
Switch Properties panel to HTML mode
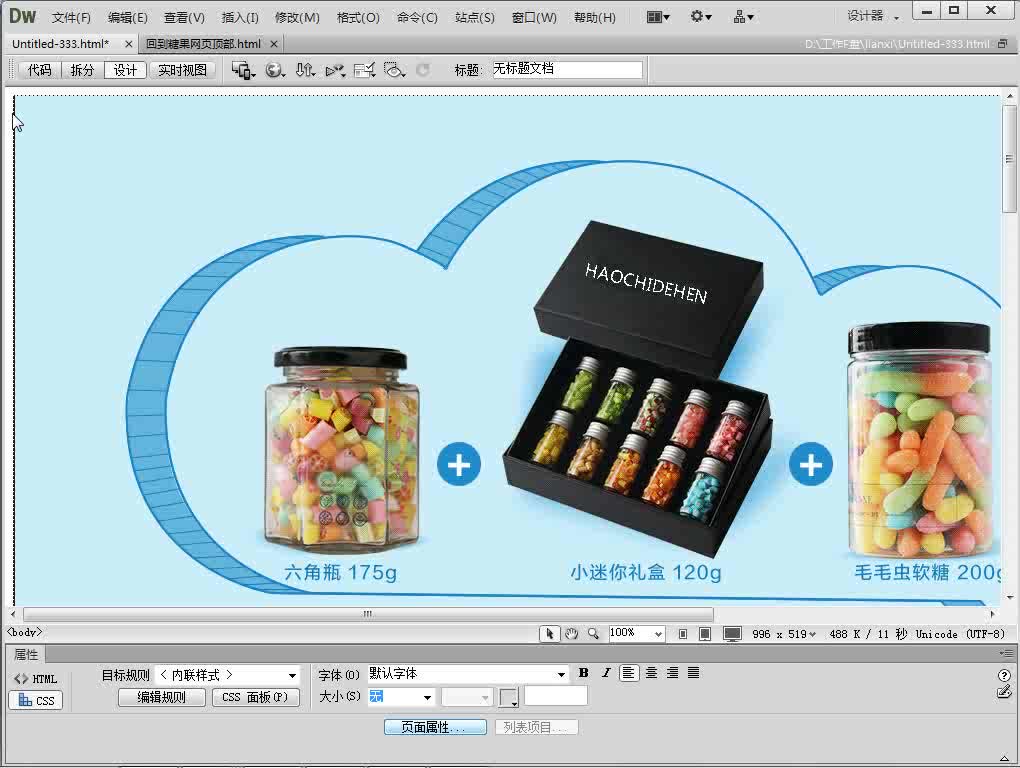point(36,679)
